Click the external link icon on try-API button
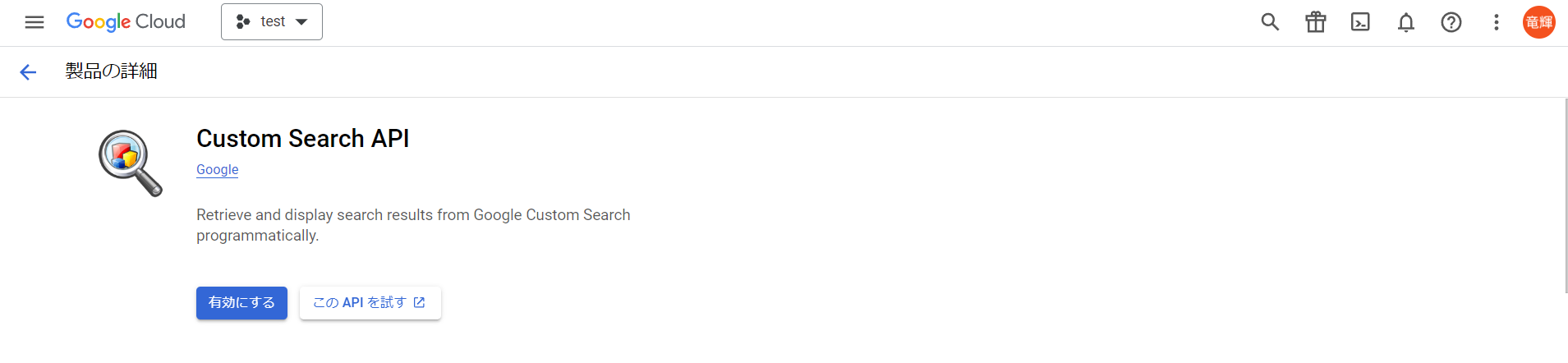1568x363 pixels. (x=420, y=302)
